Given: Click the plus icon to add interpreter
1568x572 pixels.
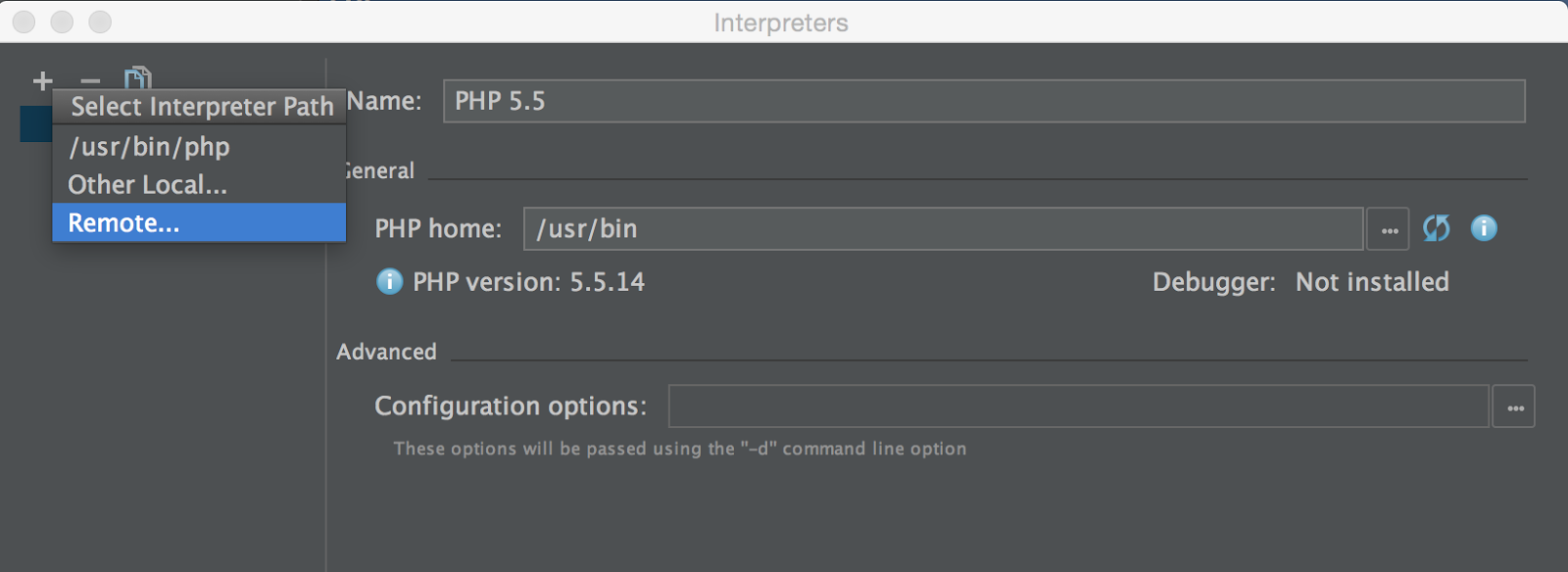Looking at the screenshot, I should pos(42,81).
